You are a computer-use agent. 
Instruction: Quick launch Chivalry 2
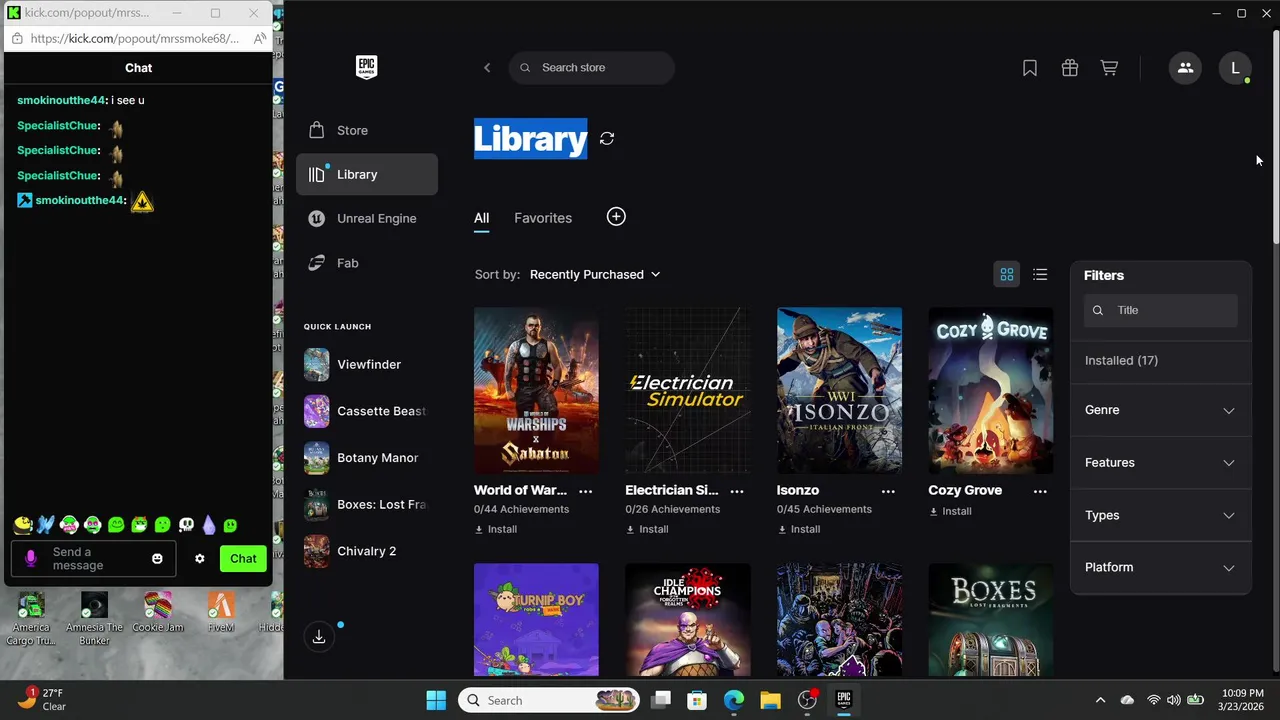point(367,551)
